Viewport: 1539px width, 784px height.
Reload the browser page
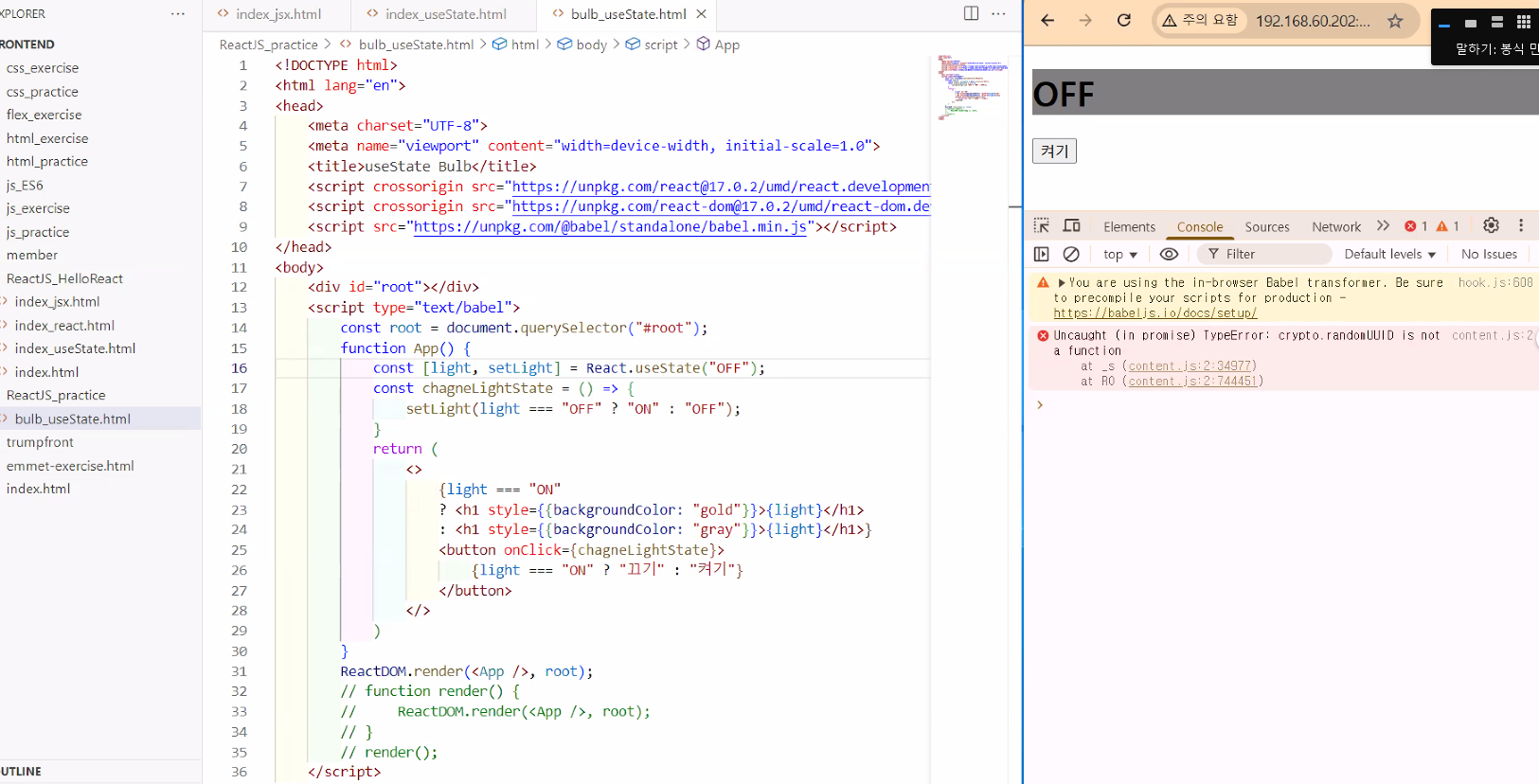point(1123,20)
